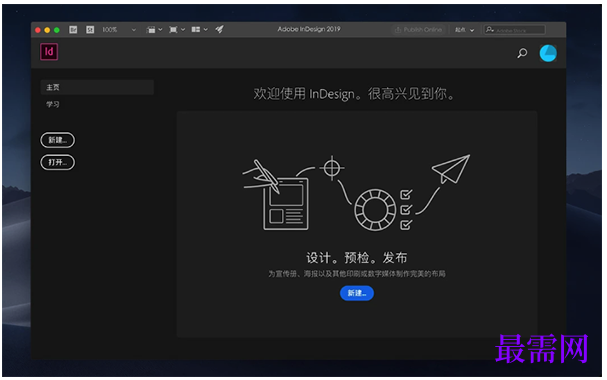This screenshot has height=380, width=607.
Task: Expand the arrange documents dropdown arrow
Action: [206, 30]
